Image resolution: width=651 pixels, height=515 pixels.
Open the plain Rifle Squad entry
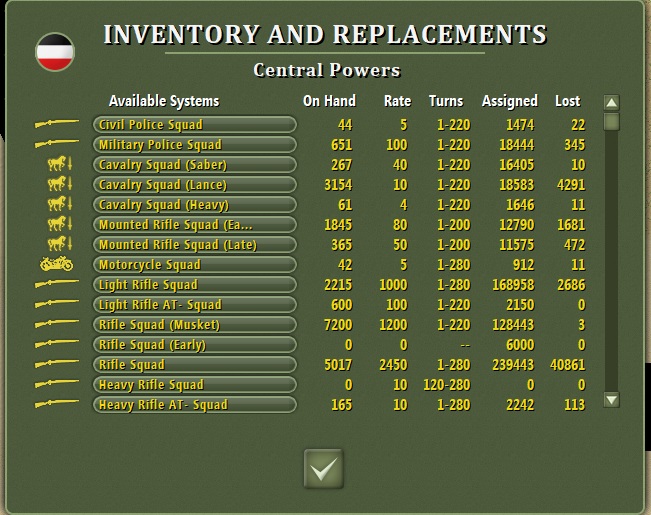click(195, 364)
